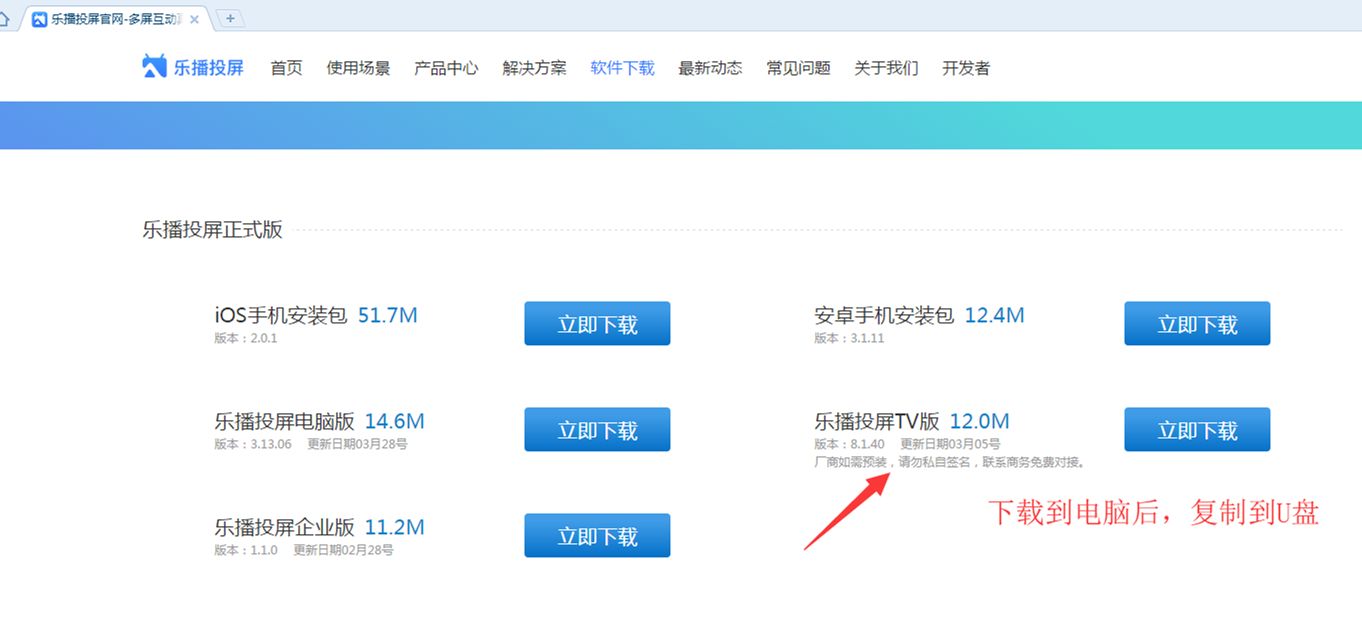Select the 软件下载 navigation item
This screenshot has width=1362, height=623.
(x=622, y=68)
